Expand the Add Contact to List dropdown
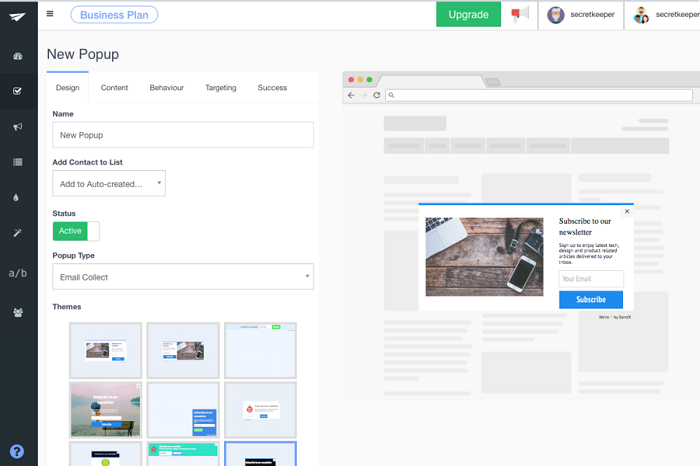This screenshot has height=466, width=700. coord(109,183)
